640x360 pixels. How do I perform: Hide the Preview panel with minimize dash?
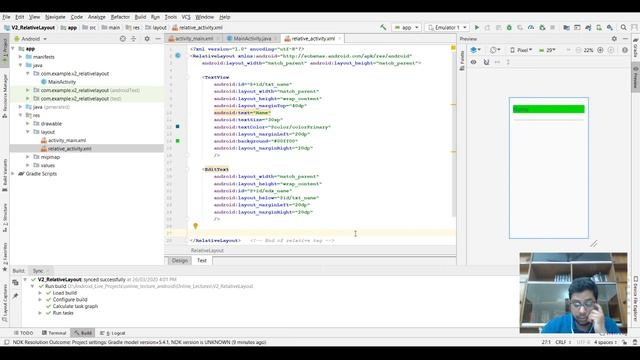tap(625, 39)
